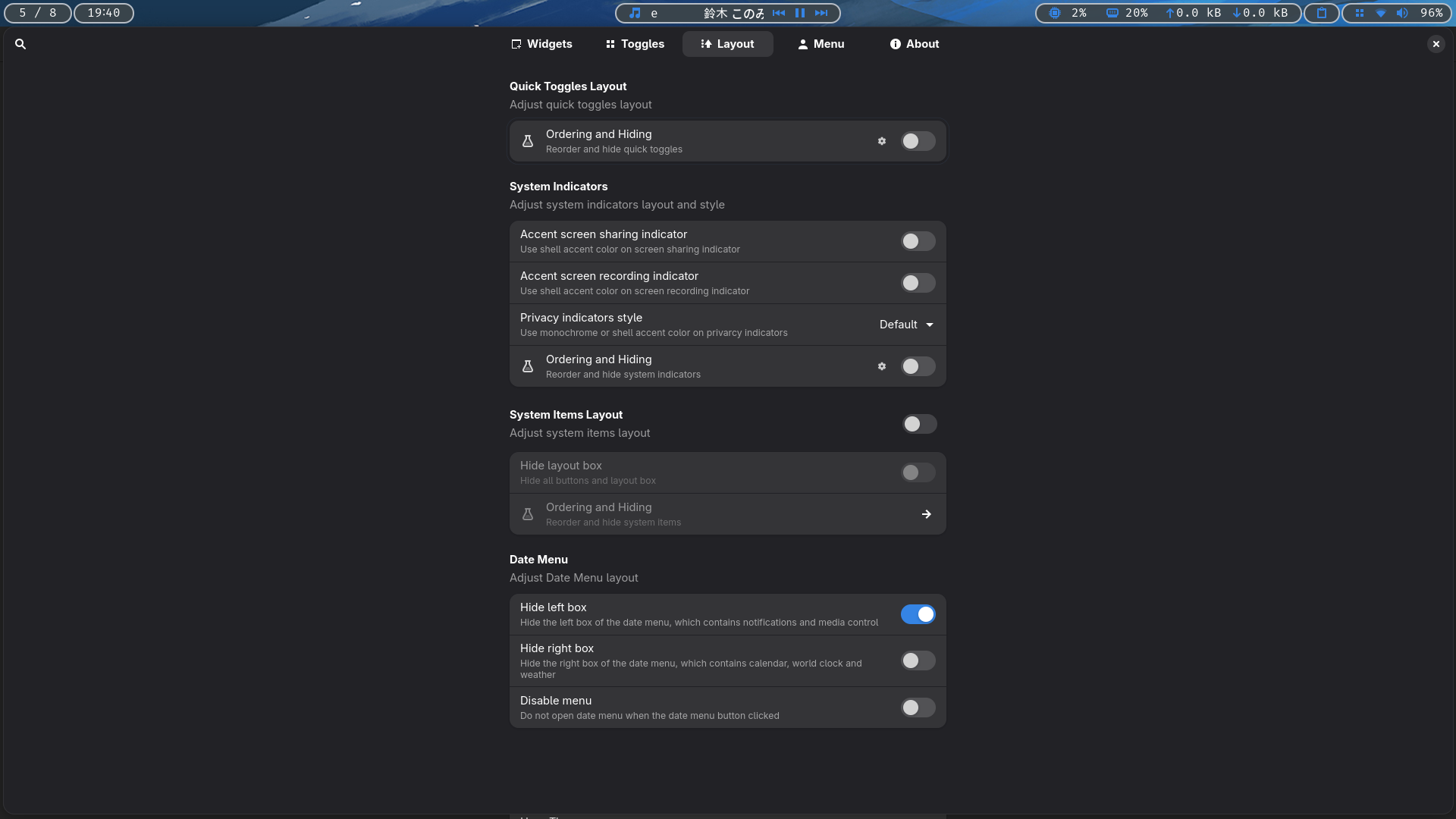Viewport: 1456px width, 819px height.
Task: Turn on the System Items Layout switch
Action: point(919,424)
